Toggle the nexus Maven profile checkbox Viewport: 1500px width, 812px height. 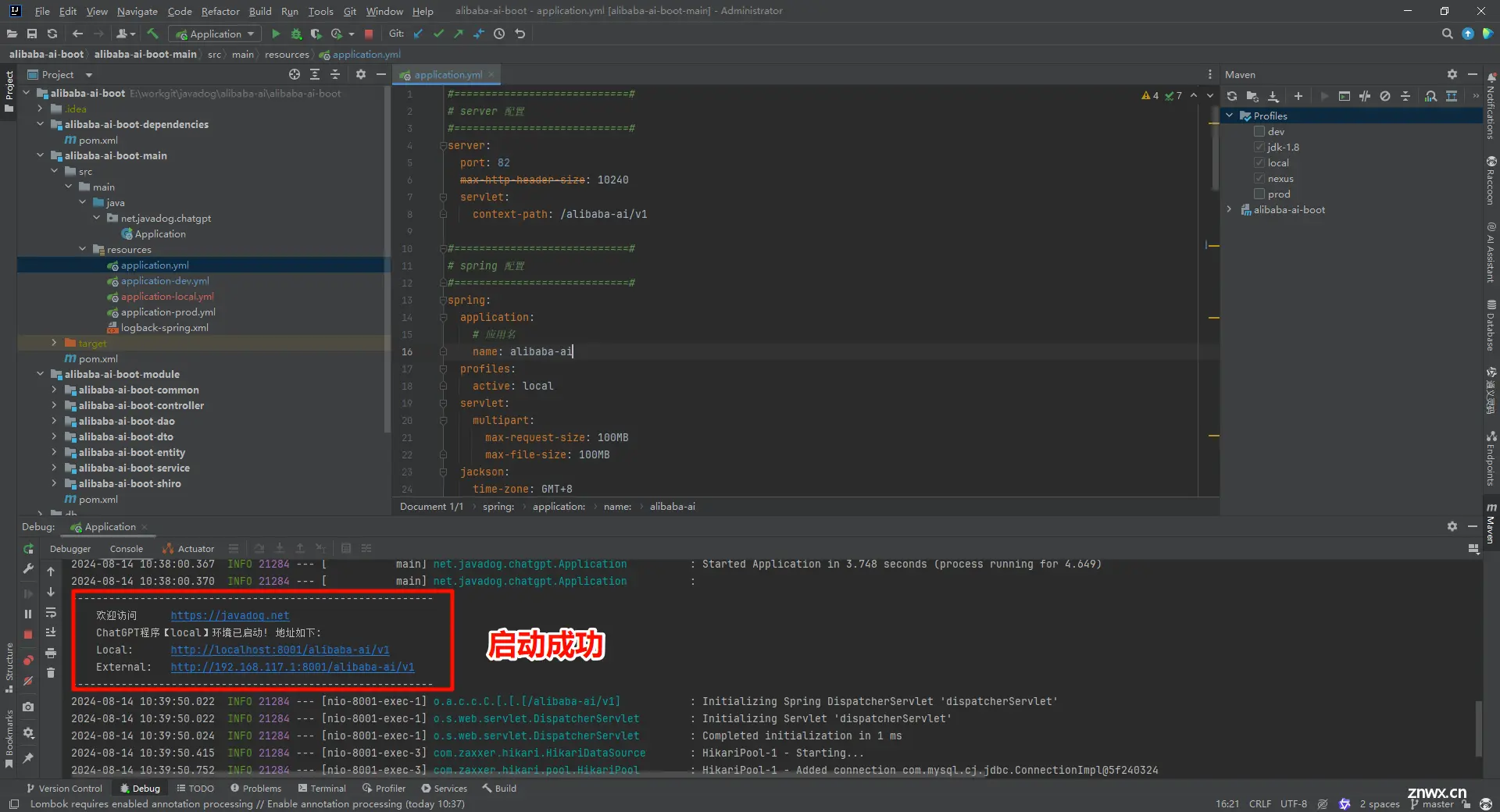coord(1259,178)
